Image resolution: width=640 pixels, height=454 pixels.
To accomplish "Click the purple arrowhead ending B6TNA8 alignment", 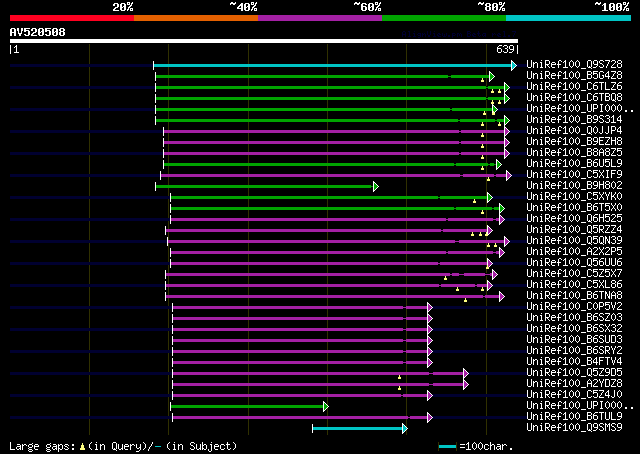I will (x=502, y=297).
